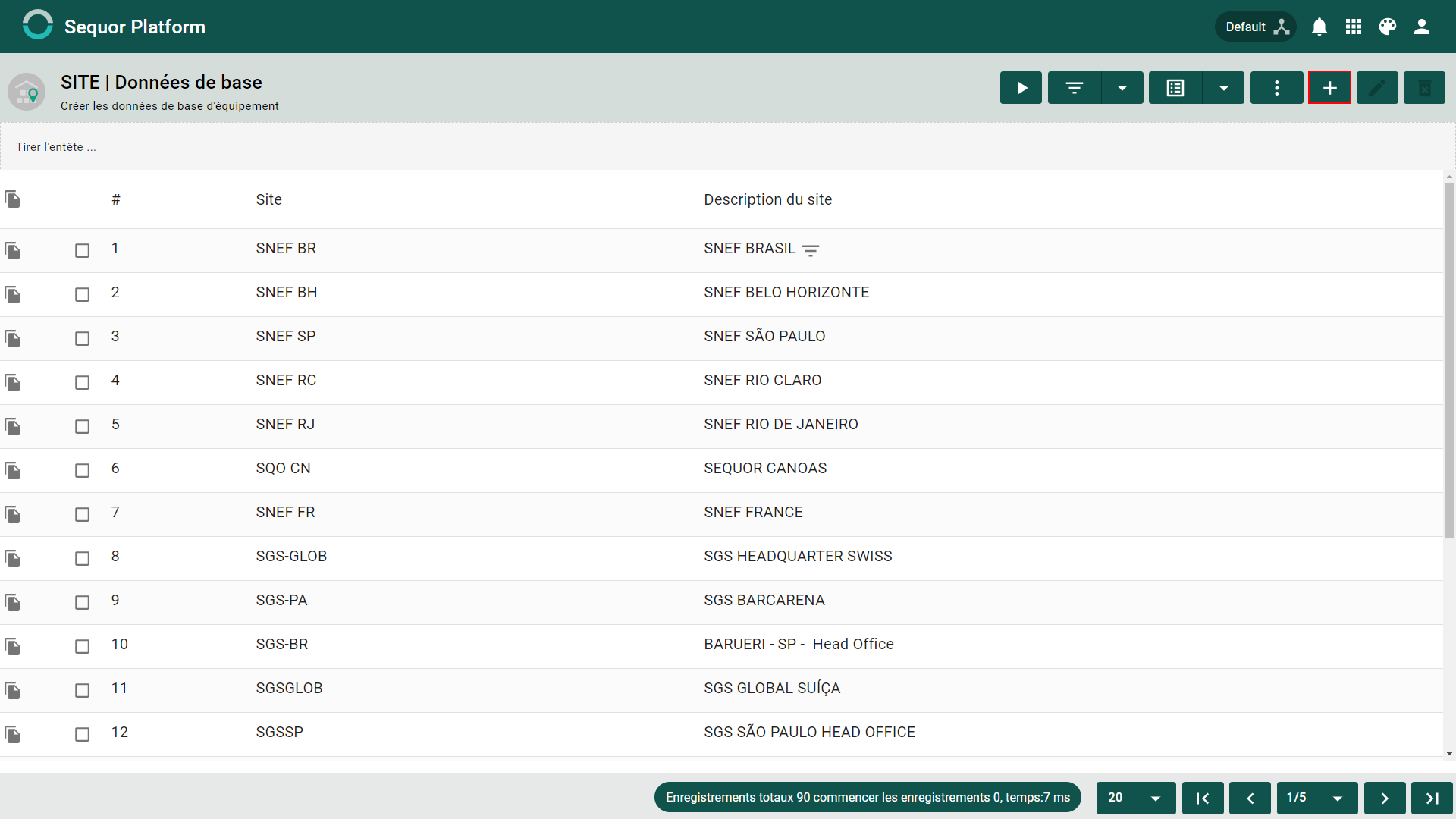1456x819 pixels.
Task: Open the notifications bell
Action: (1319, 27)
